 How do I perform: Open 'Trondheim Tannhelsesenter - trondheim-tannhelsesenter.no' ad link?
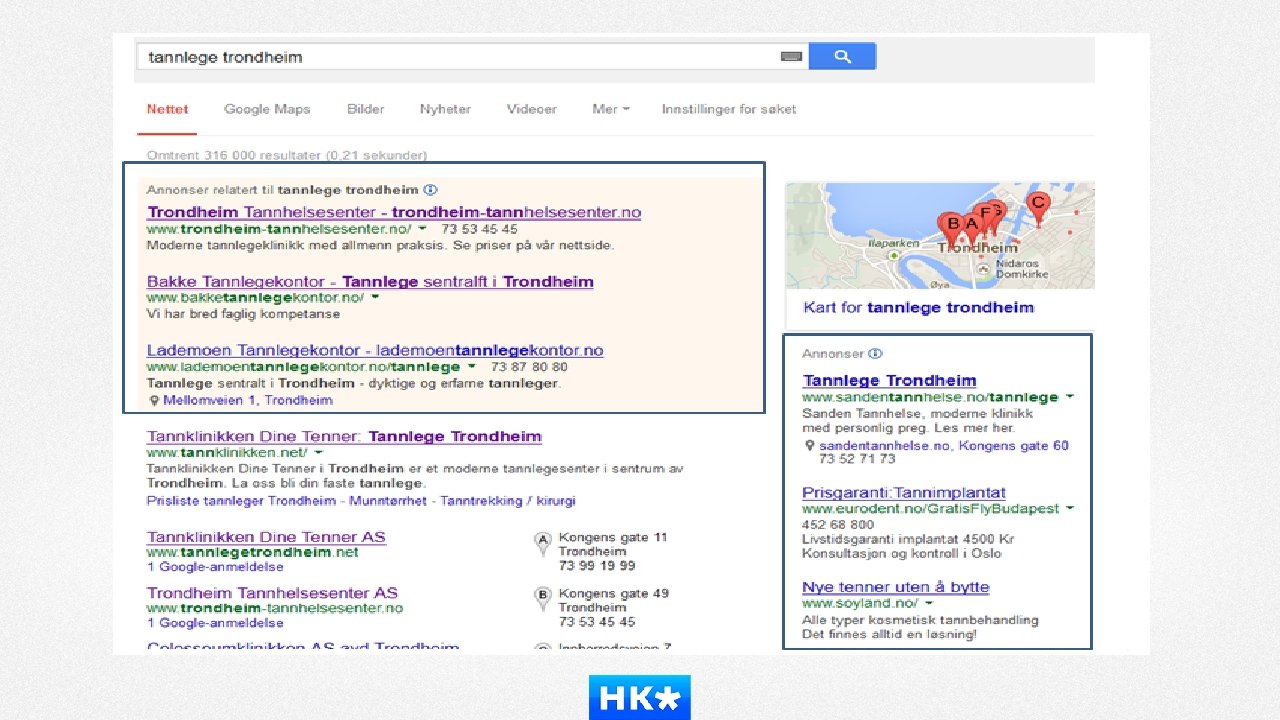coord(394,212)
